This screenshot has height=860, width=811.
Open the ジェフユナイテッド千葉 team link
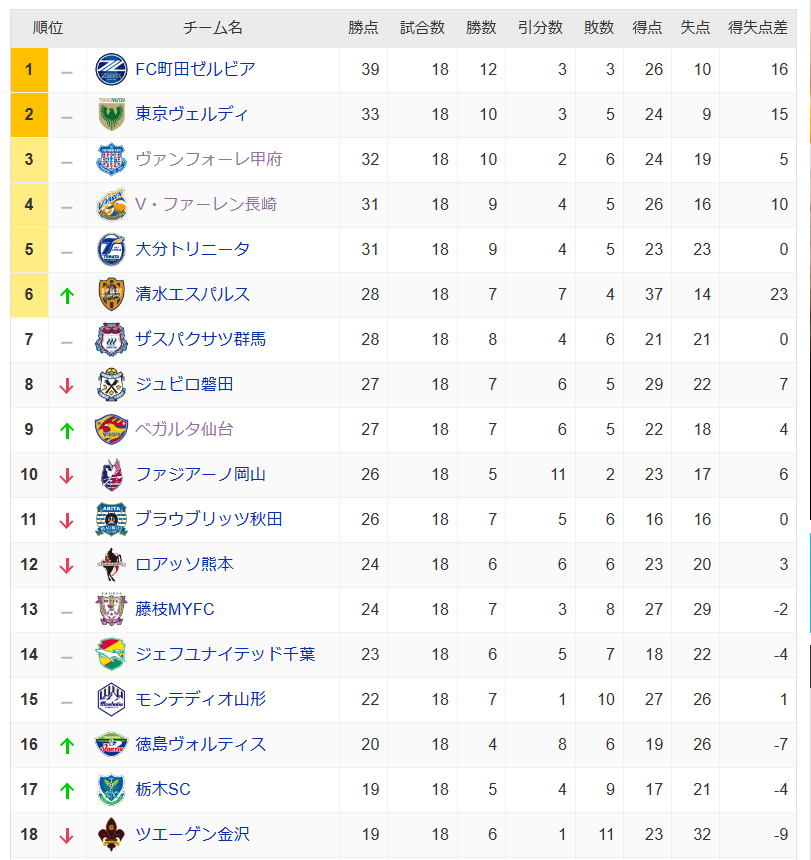(225, 654)
